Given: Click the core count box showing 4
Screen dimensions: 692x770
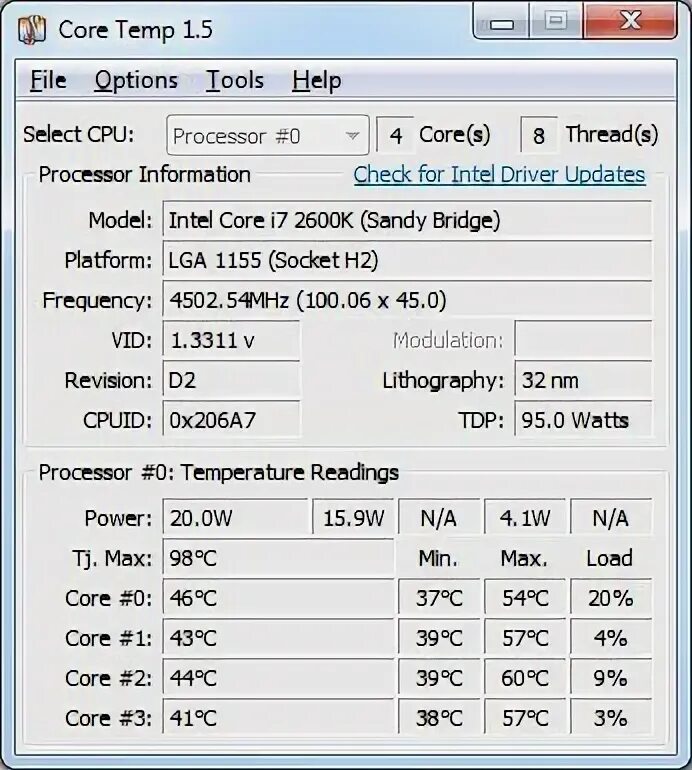Looking at the screenshot, I should (x=395, y=135).
